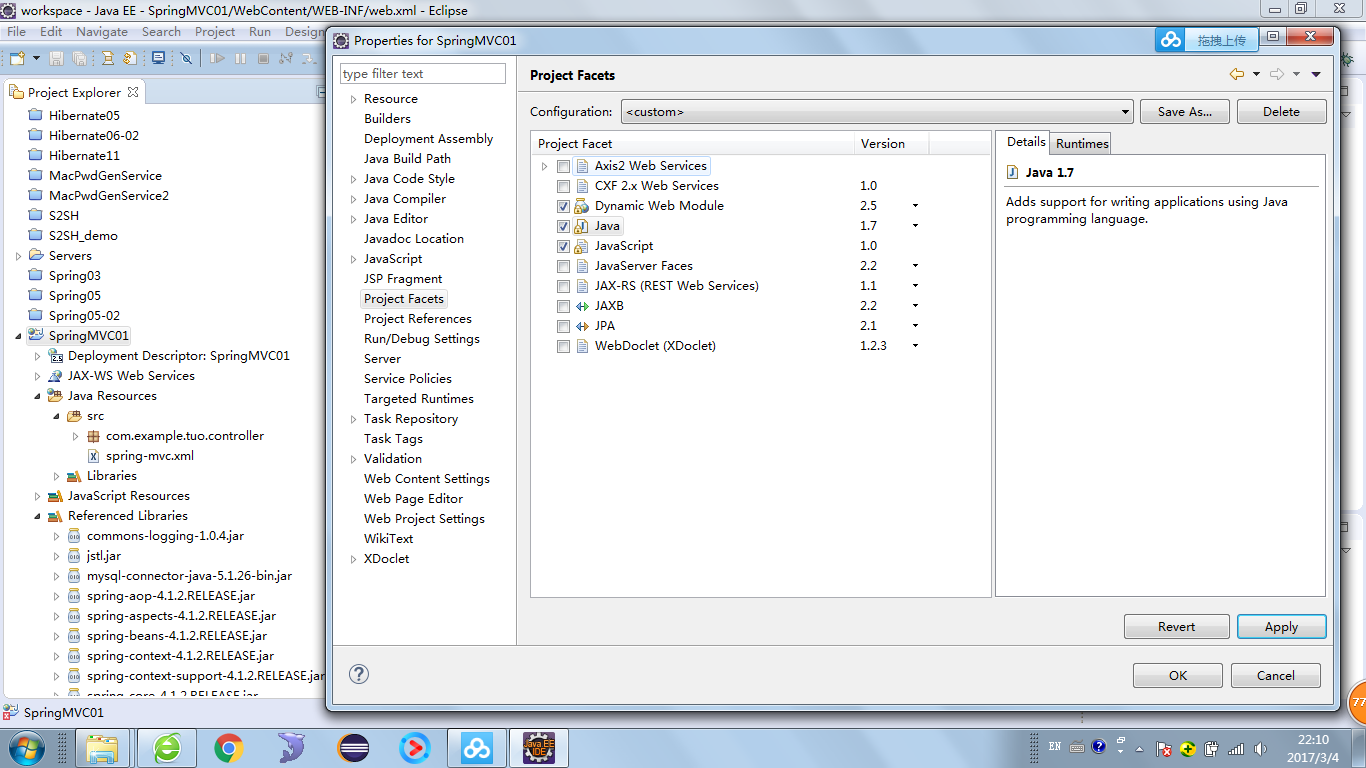Click the Project Explorer view tab icon
This screenshot has width=1366, height=768.
tap(16, 92)
